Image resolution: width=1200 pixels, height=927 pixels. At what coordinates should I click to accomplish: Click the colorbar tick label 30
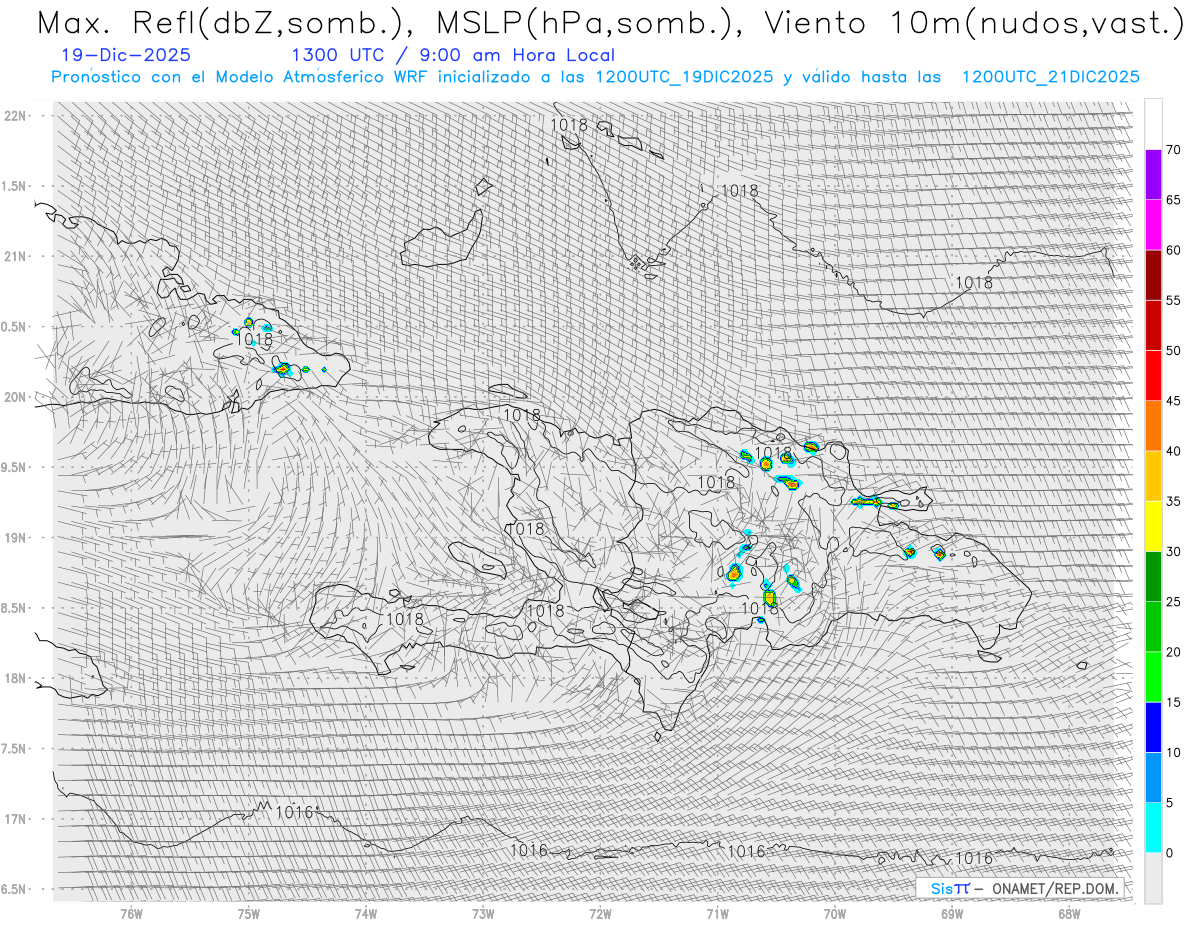(x=1173, y=551)
